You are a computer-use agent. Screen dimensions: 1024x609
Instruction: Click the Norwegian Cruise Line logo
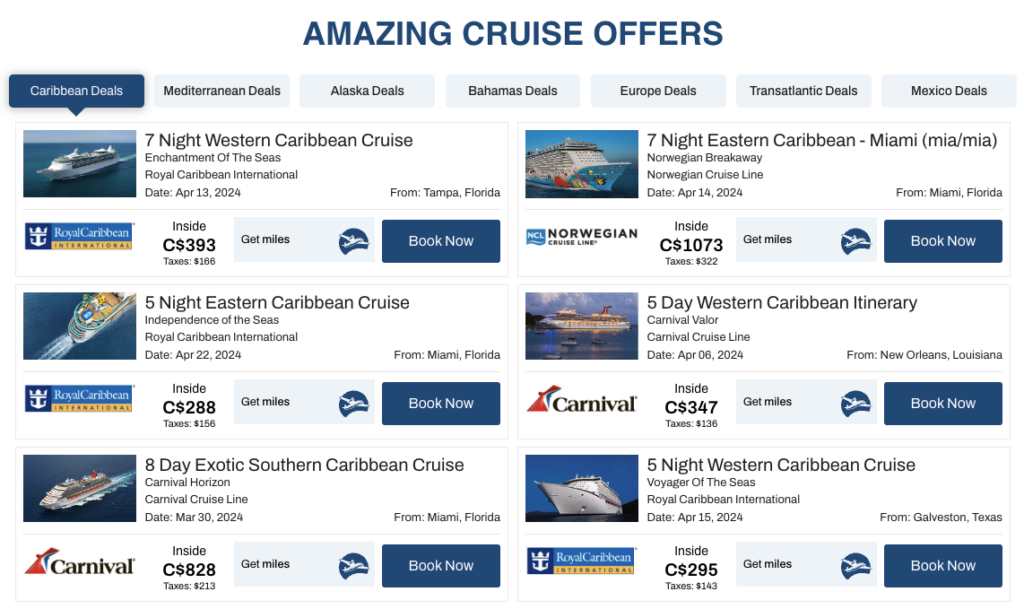(581, 238)
